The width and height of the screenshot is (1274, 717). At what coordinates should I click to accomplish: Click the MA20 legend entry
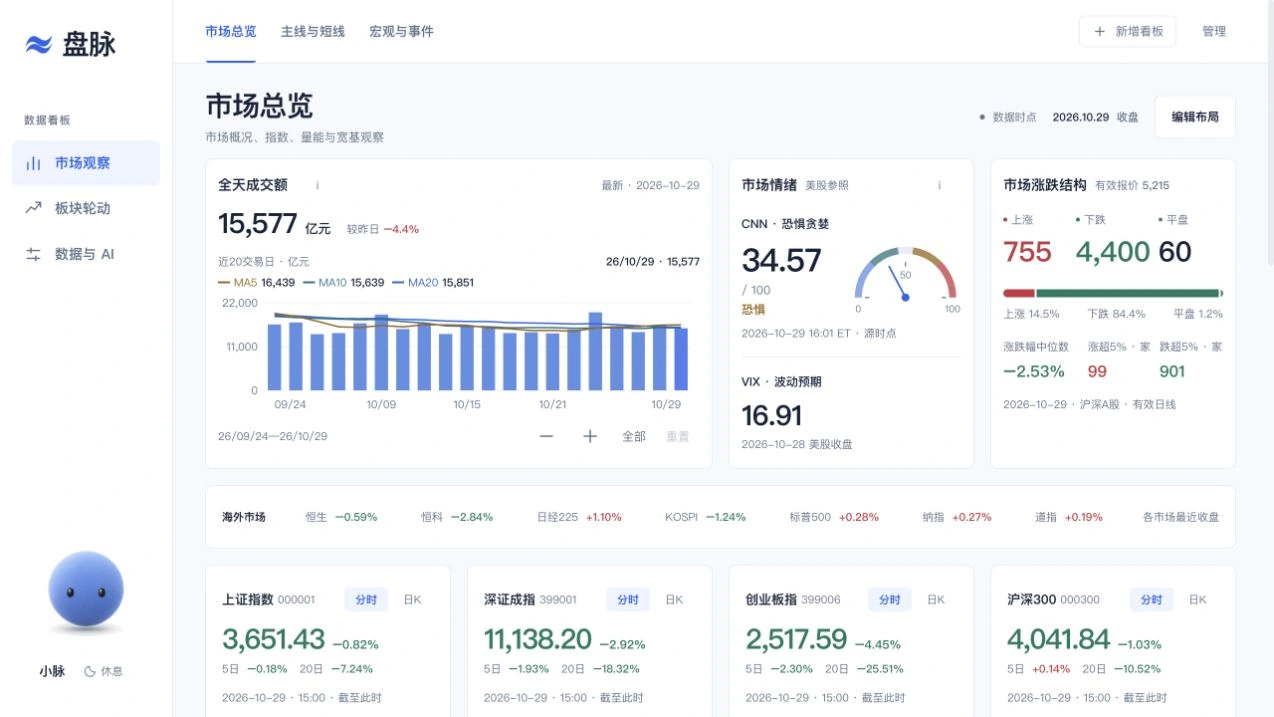click(432, 282)
